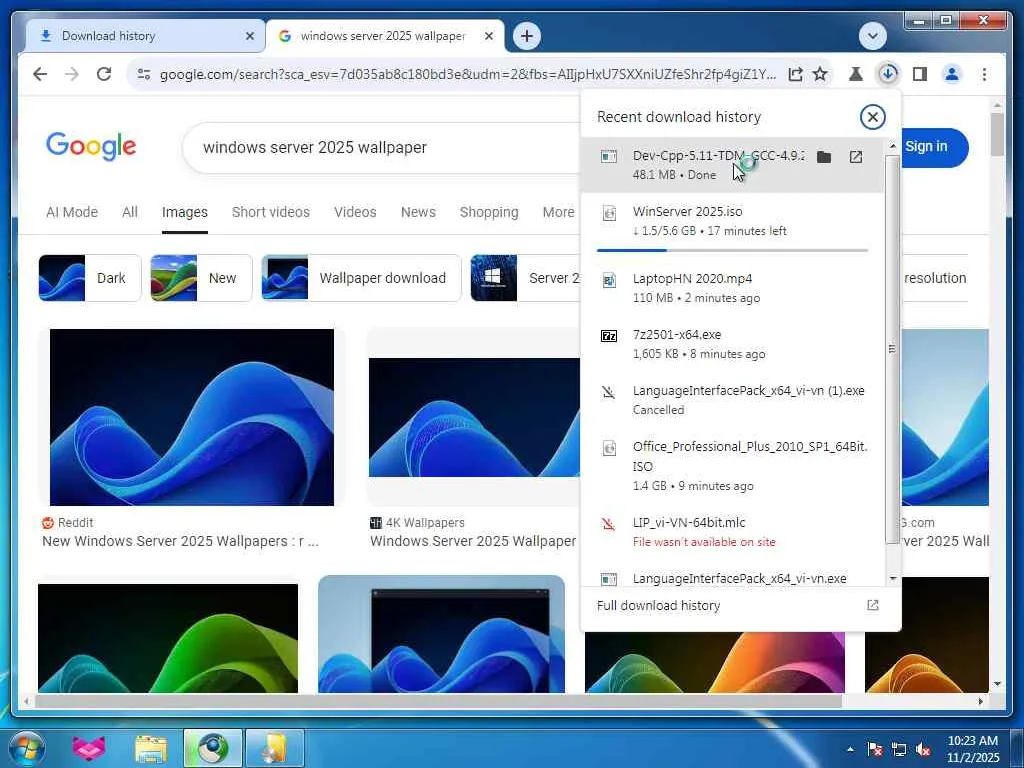Image resolution: width=1024 pixels, height=768 pixels.
Task: Open tab search dropdown arrow
Action: coord(872,36)
